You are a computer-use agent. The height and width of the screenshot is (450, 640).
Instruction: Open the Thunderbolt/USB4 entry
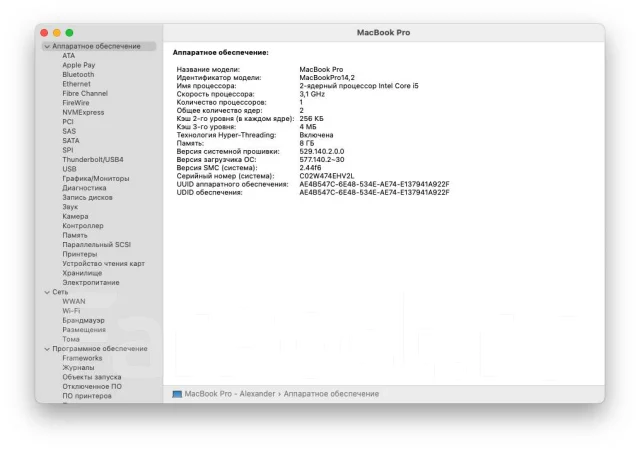93,159
